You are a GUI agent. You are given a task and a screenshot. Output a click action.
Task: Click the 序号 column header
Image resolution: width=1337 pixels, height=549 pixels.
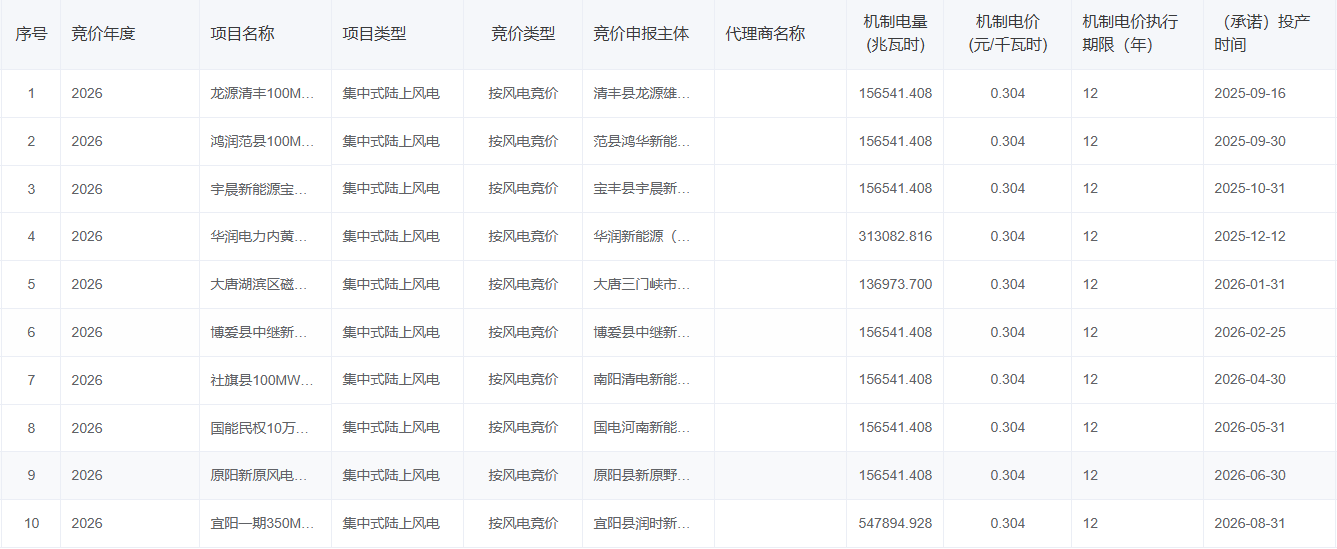coord(30,34)
